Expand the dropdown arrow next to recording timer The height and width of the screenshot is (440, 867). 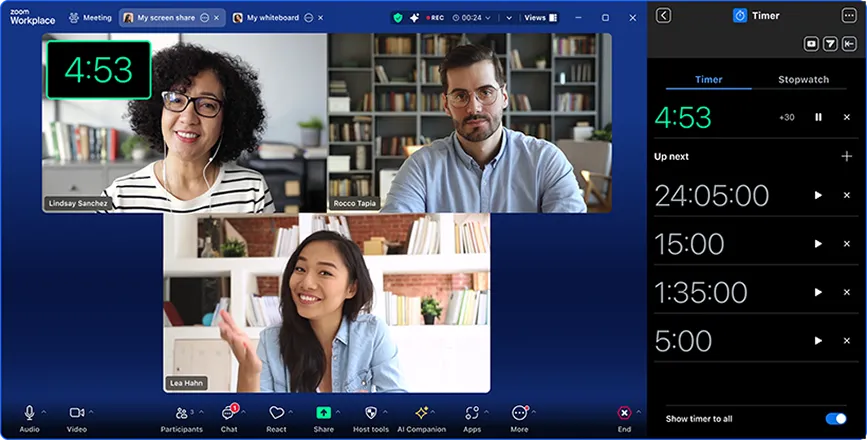tap(508, 18)
